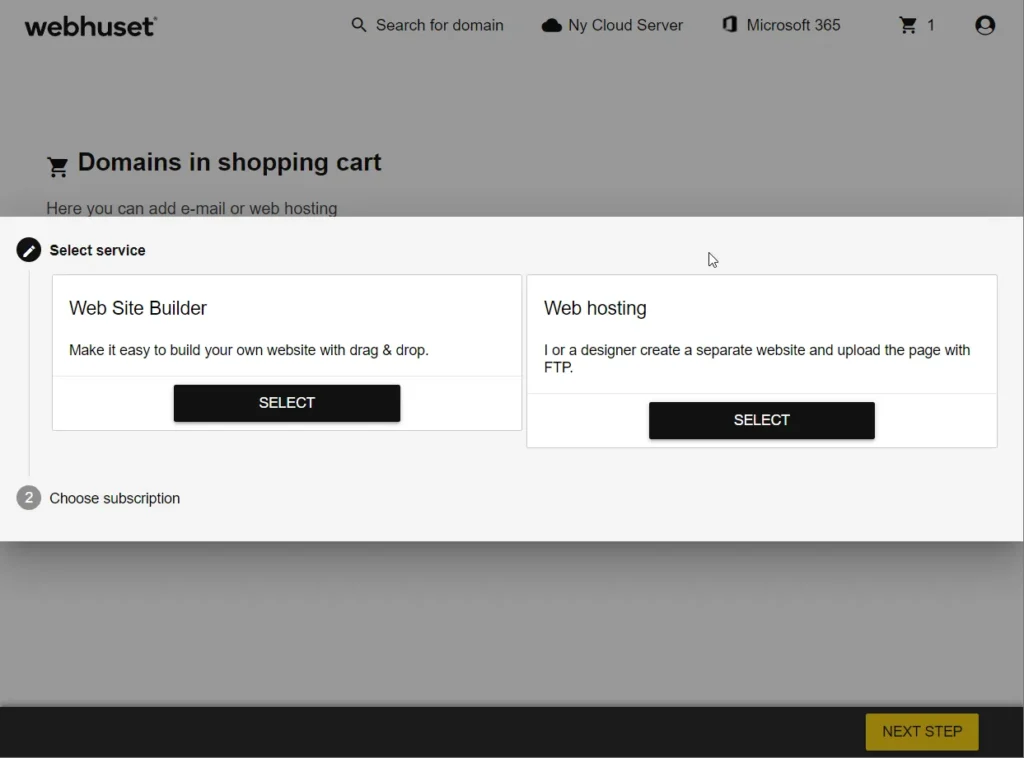Open the user account profile icon
This screenshot has width=1024, height=758.
[985, 25]
